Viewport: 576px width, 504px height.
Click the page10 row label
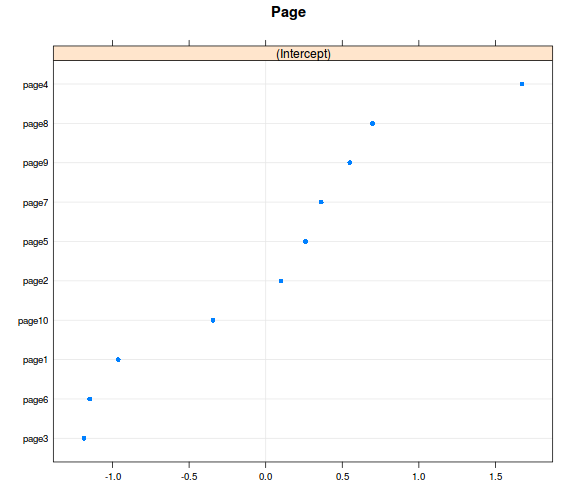(x=33, y=321)
